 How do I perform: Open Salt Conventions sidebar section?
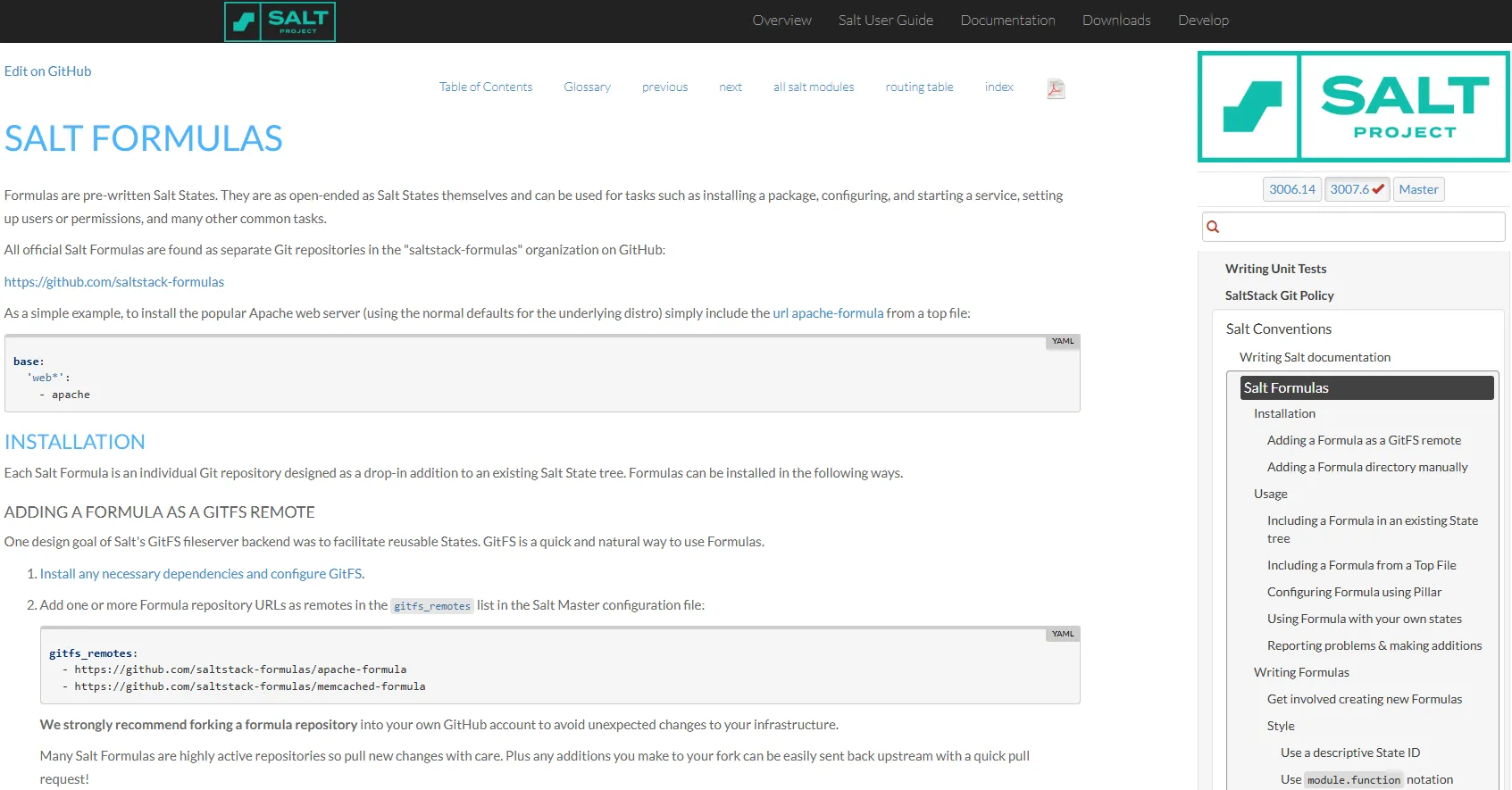coord(1278,329)
